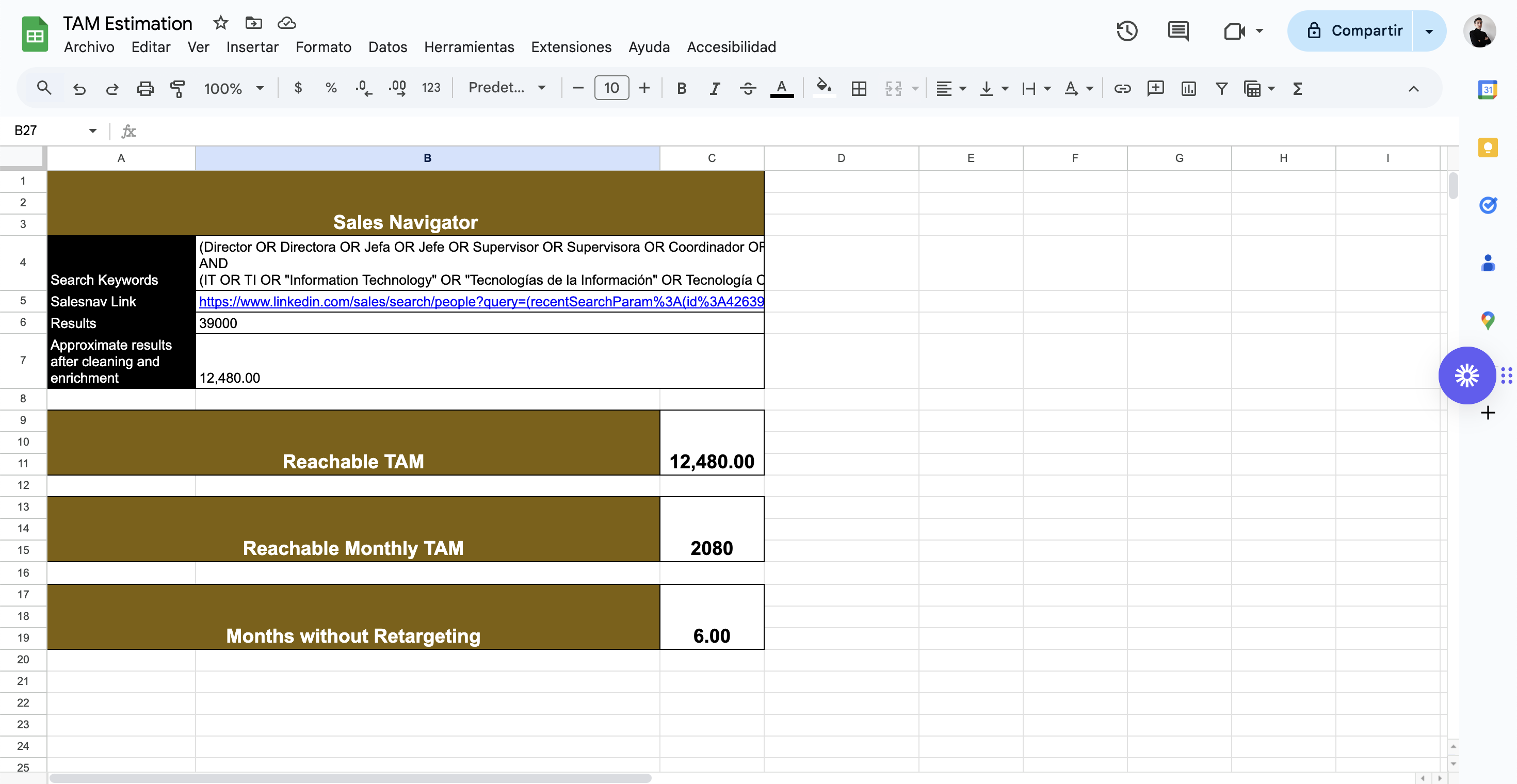
Task: Open the Formato menu
Action: [x=324, y=46]
